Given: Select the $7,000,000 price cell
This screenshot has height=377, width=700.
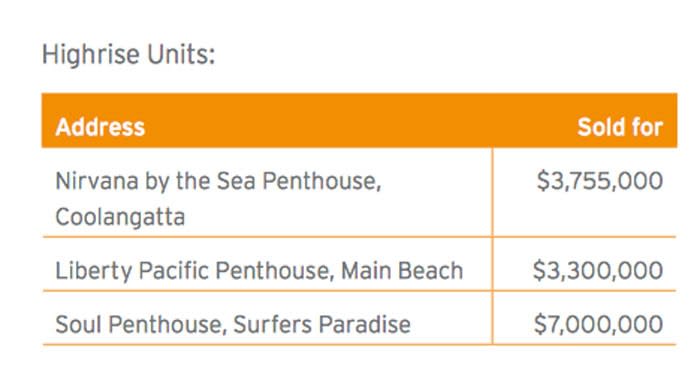Looking at the screenshot, I should coord(598,324).
